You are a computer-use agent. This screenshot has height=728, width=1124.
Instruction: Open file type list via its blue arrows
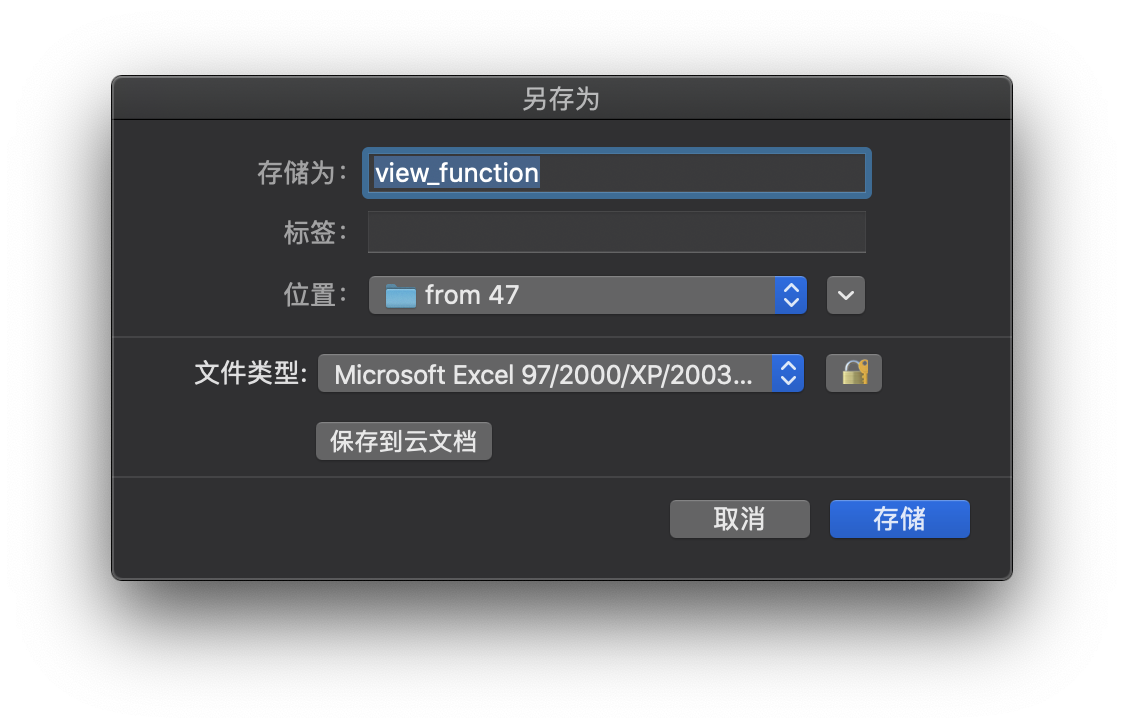788,374
